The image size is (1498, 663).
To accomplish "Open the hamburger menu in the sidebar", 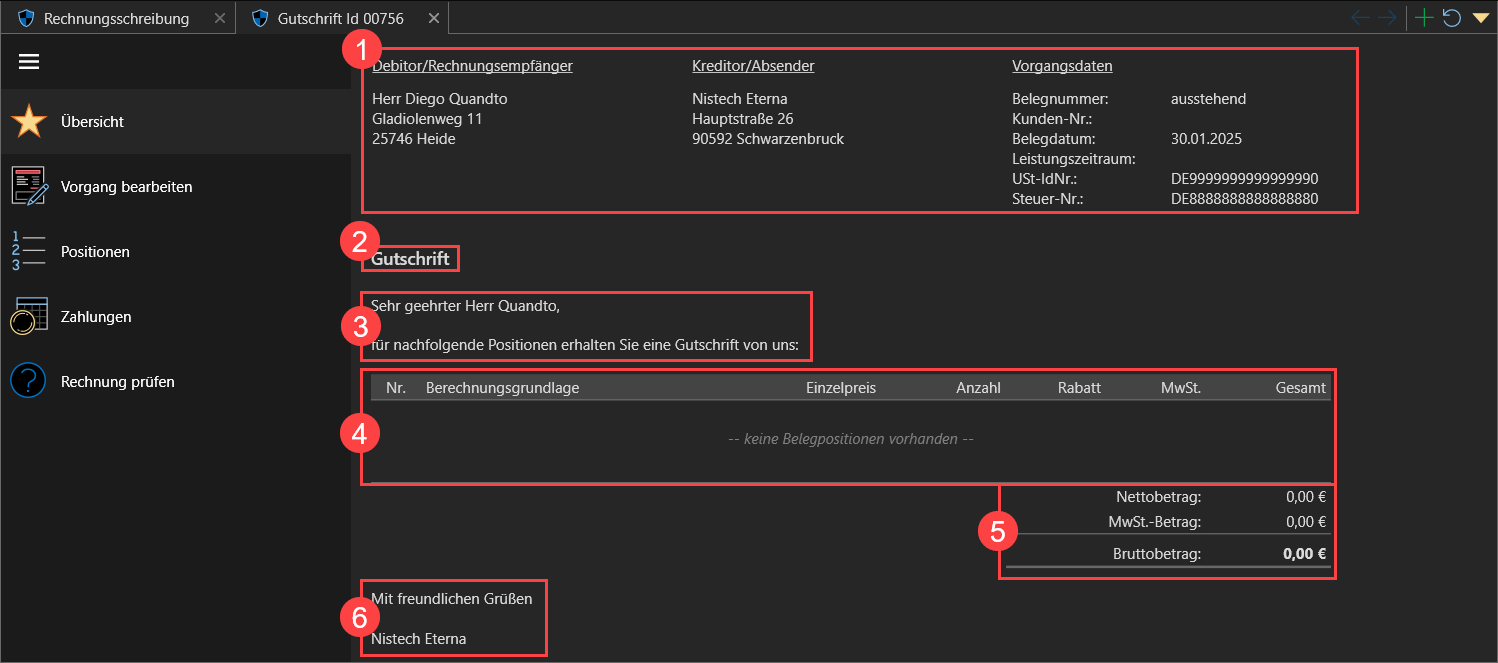I will tap(29, 62).
